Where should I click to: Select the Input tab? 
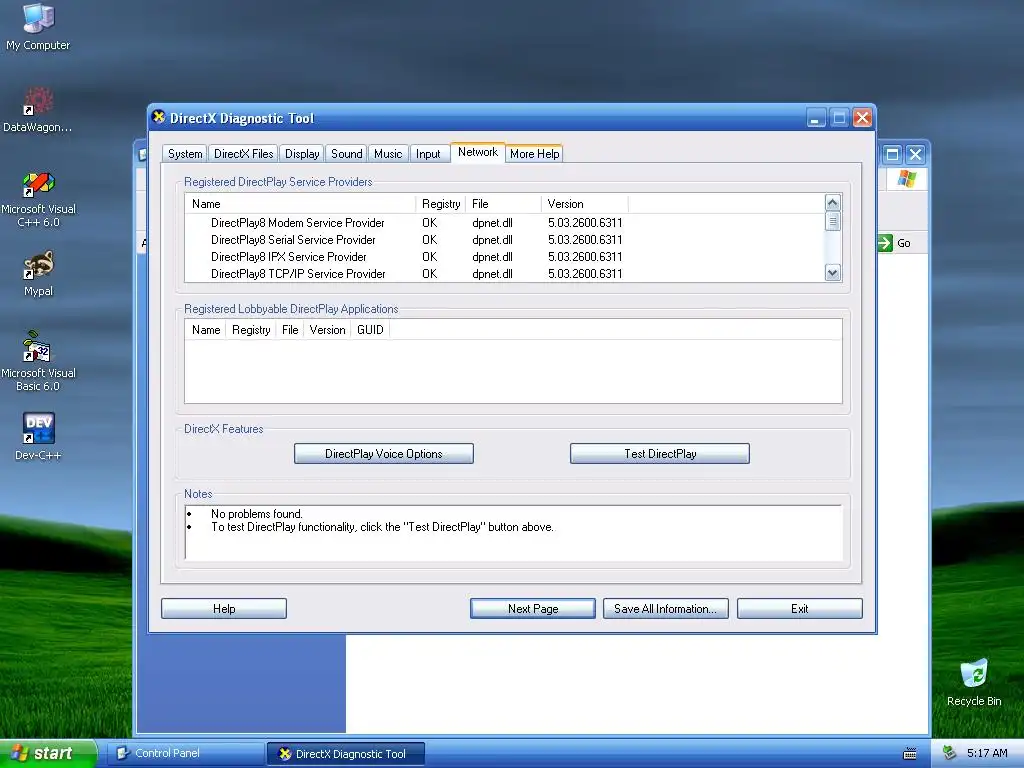[x=428, y=153]
